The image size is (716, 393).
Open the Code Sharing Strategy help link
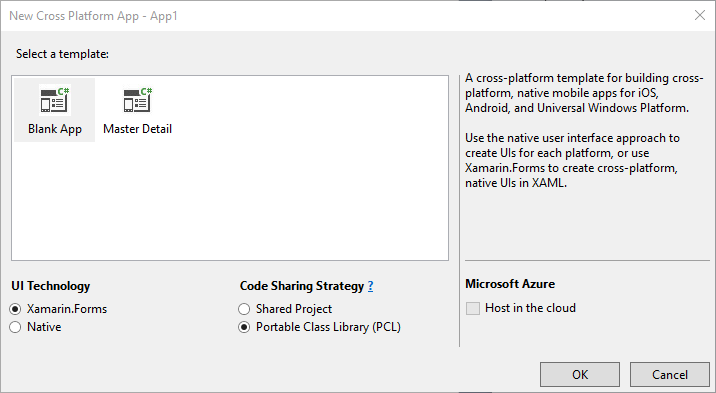click(x=370, y=286)
